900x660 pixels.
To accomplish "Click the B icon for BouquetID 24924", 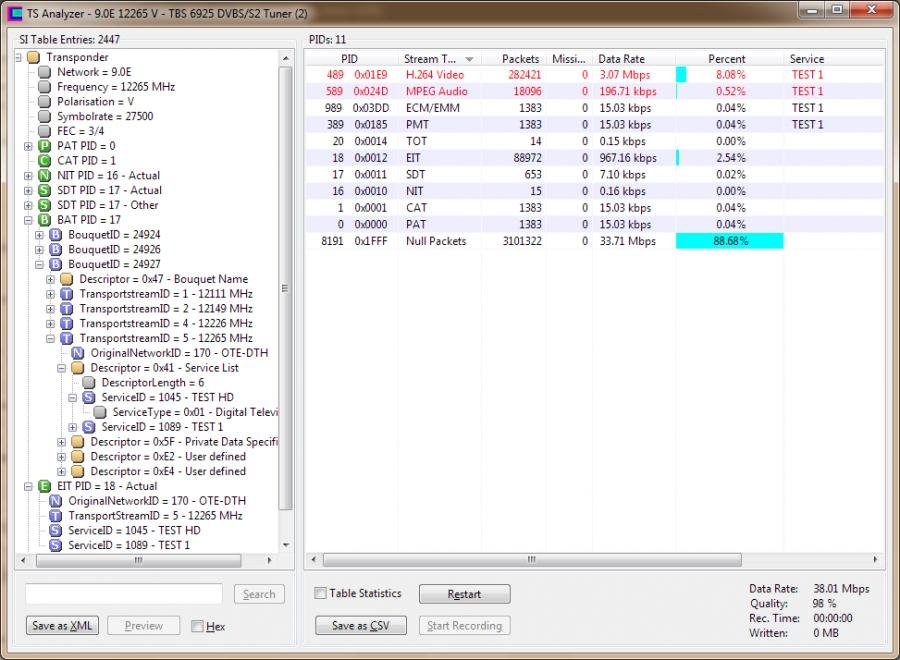I will 56,235.
